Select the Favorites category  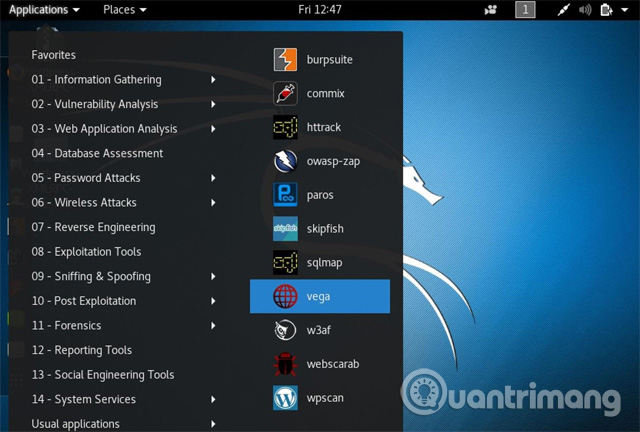(53, 55)
